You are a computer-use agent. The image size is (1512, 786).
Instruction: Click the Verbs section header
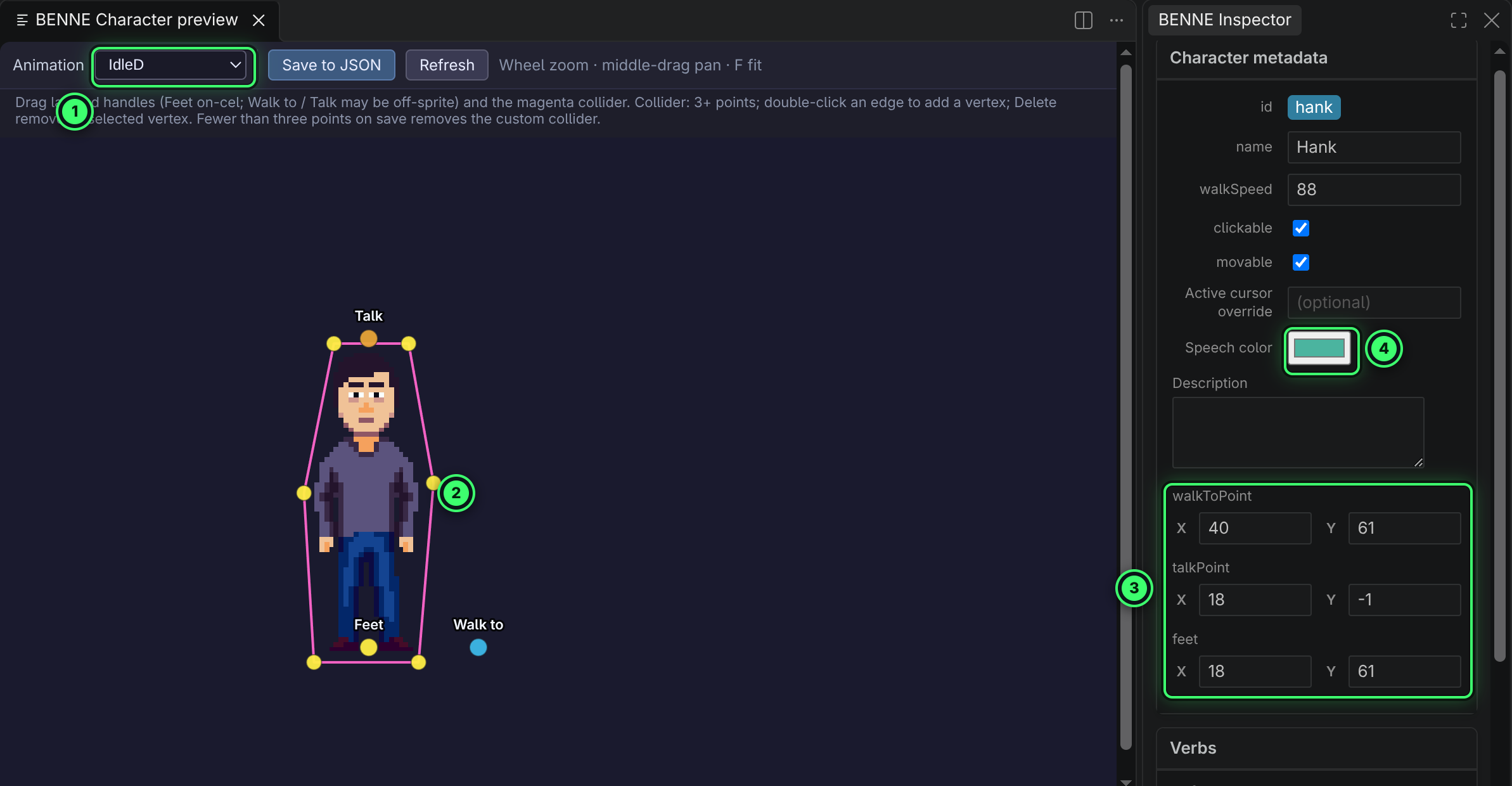tap(1317, 748)
